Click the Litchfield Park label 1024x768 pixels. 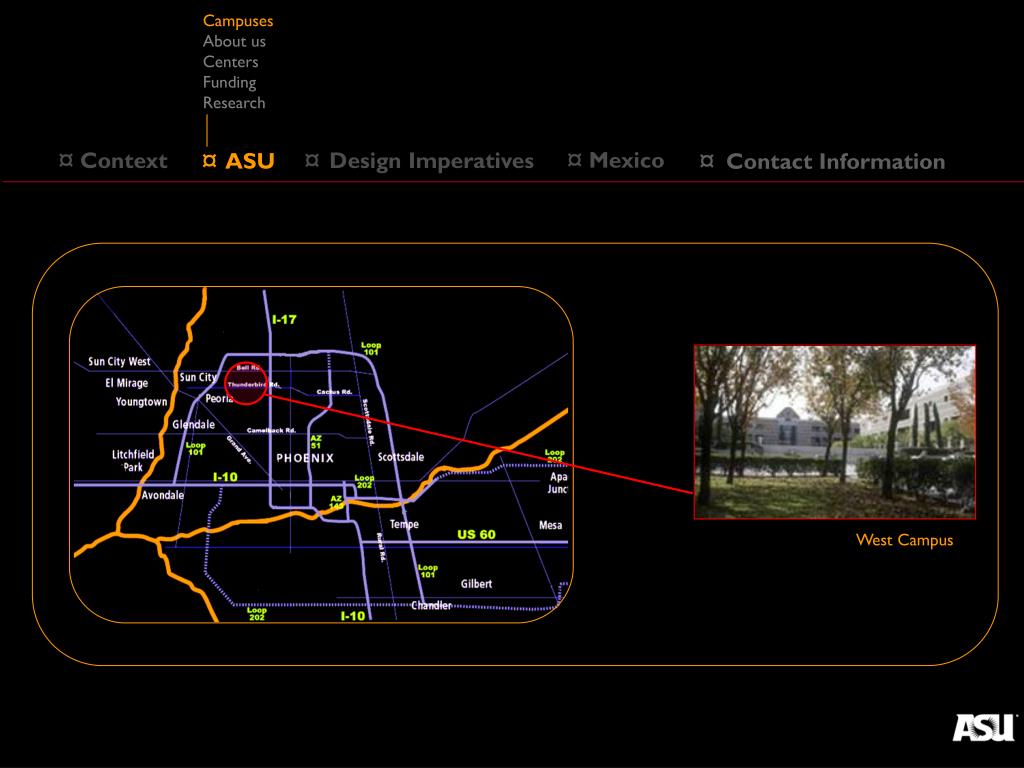coord(133,460)
